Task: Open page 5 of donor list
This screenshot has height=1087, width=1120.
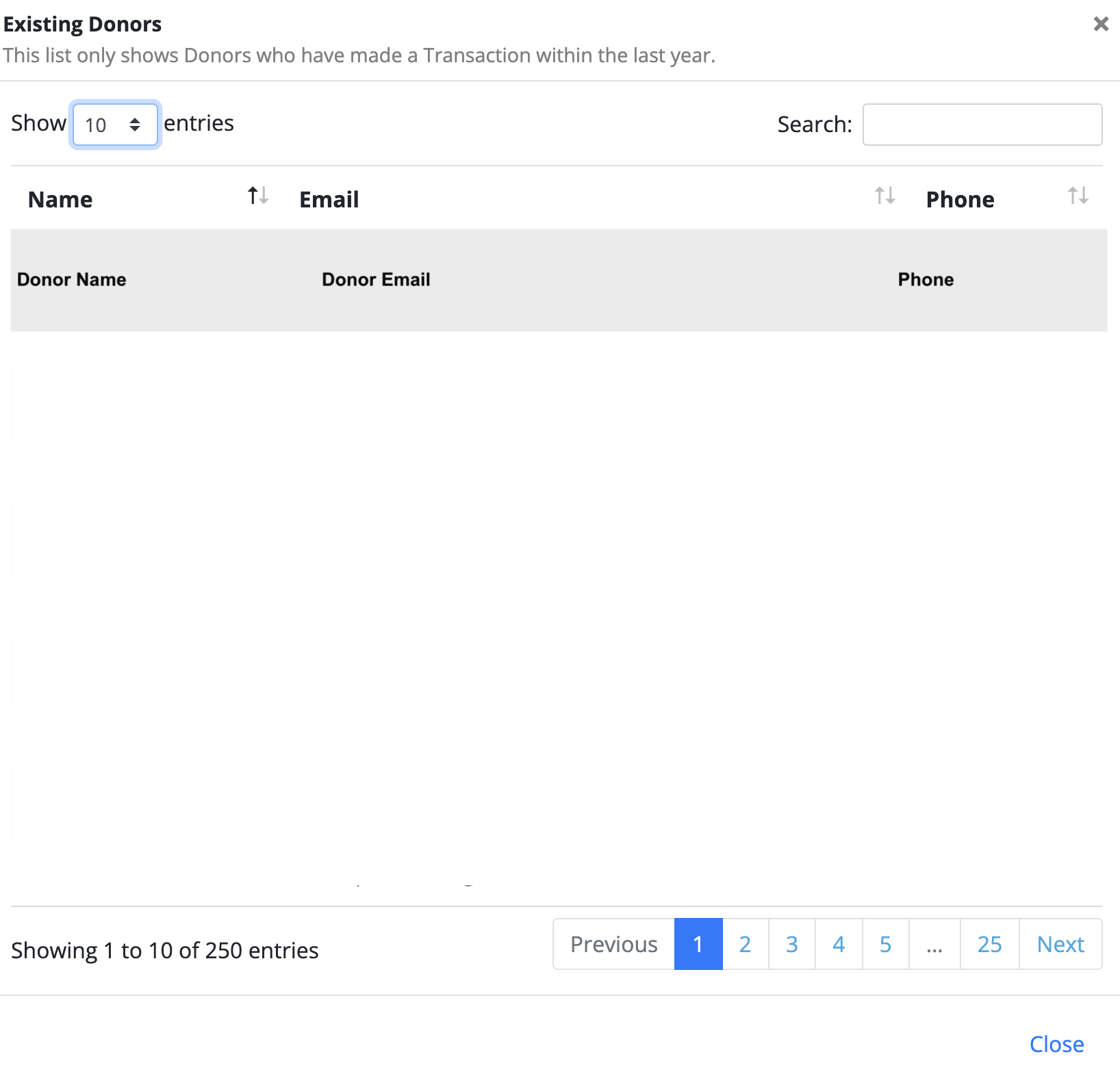Action: point(885,944)
